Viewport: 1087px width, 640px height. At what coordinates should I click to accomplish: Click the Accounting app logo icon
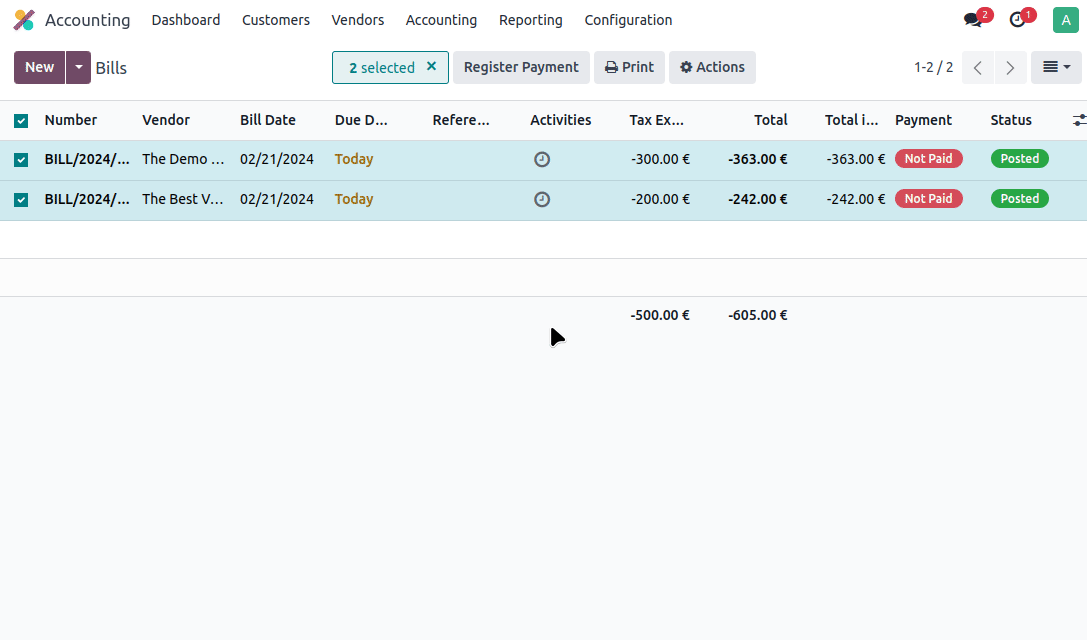click(24, 20)
